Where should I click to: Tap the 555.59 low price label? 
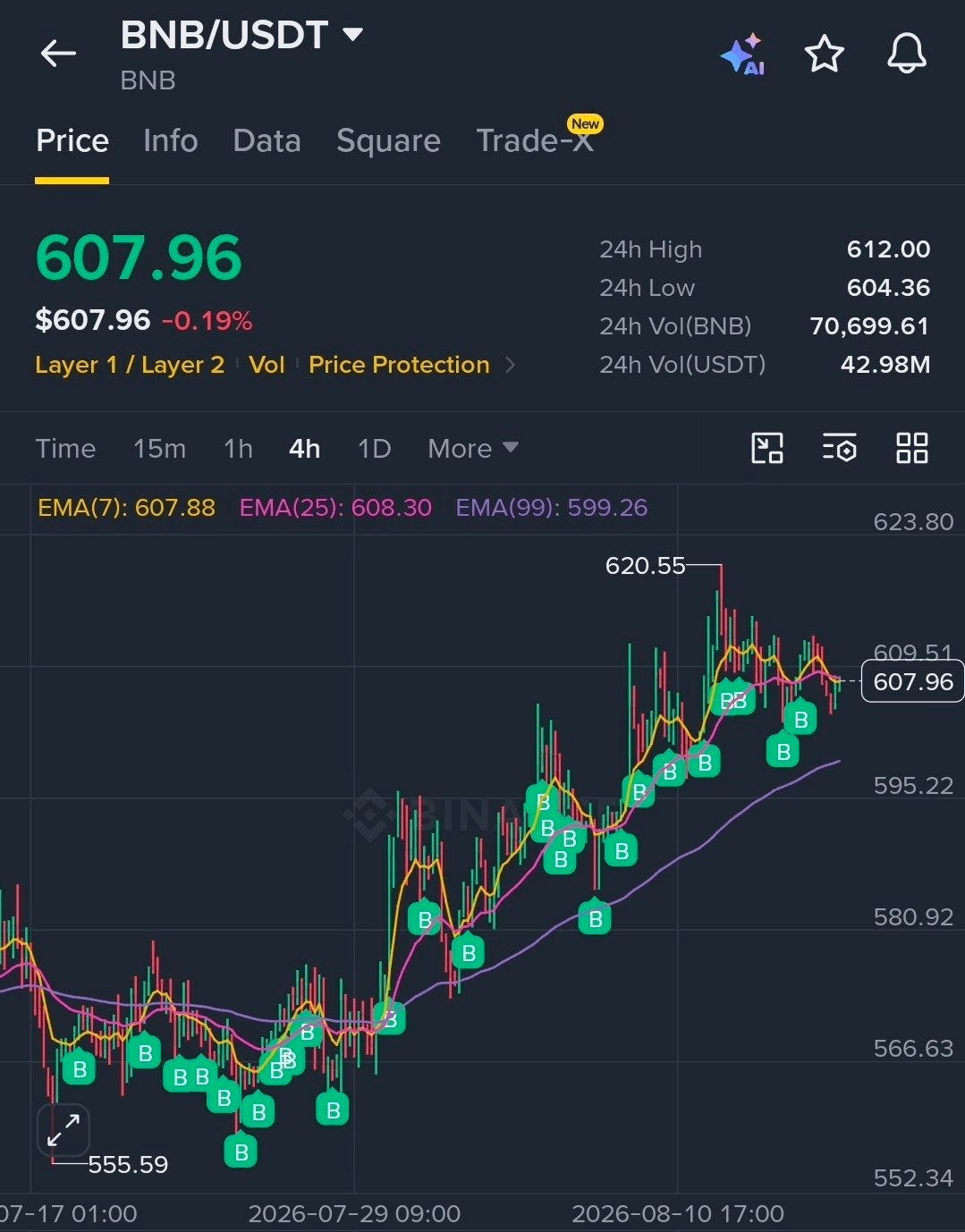[128, 1164]
